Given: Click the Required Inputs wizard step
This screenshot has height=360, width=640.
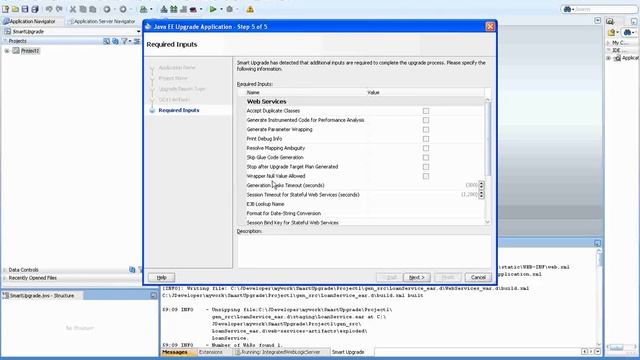Looking at the screenshot, I should click(179, 110).
